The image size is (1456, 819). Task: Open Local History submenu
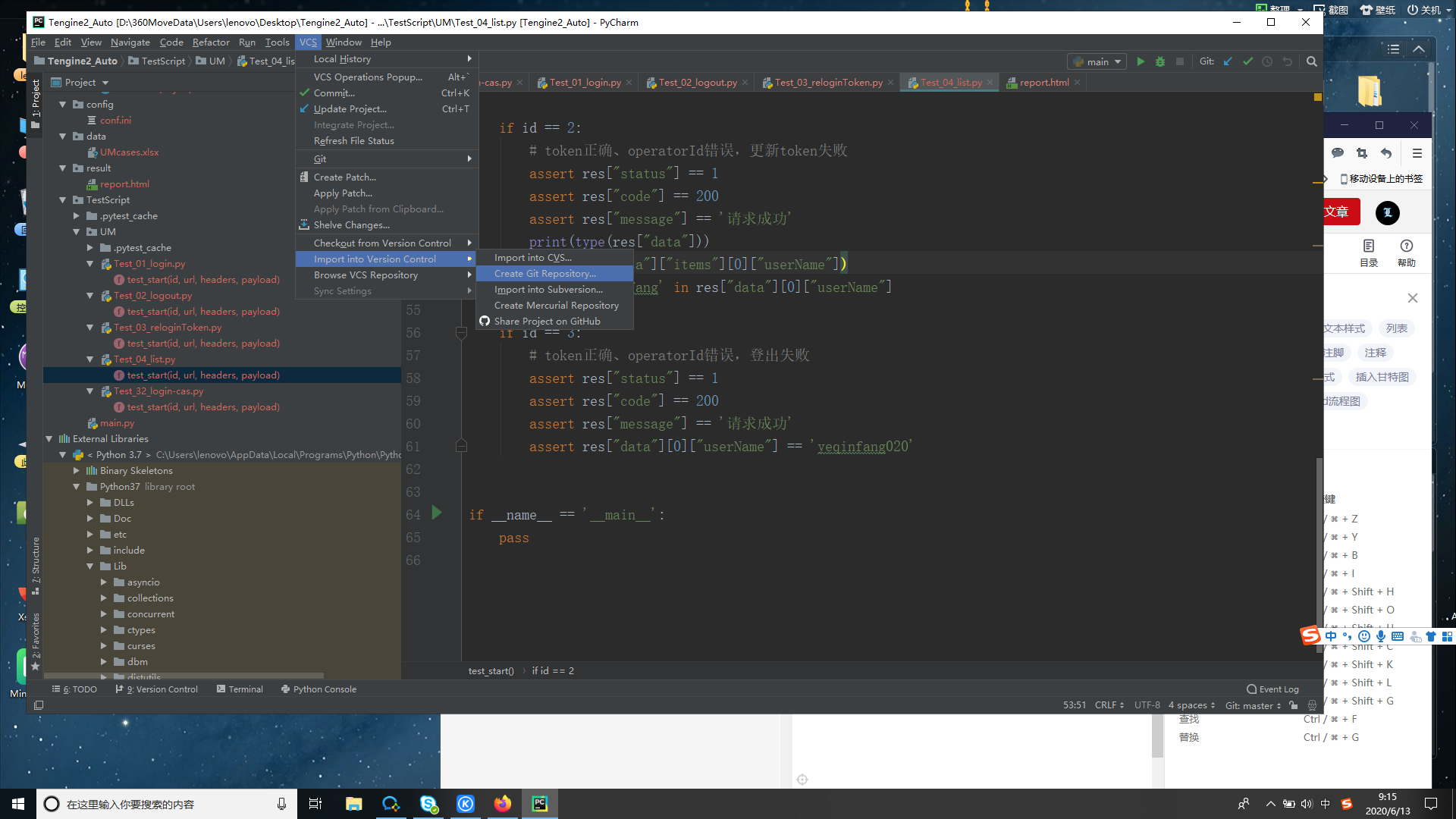click(386, 59)
